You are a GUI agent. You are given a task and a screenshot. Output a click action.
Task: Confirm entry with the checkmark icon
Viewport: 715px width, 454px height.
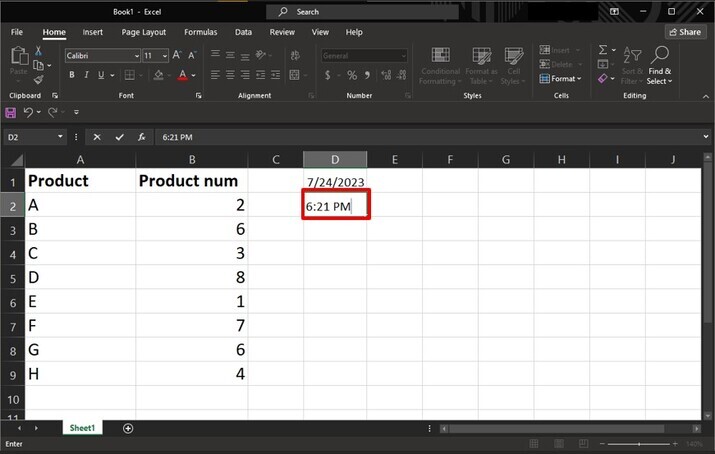[x=119, y=137]
